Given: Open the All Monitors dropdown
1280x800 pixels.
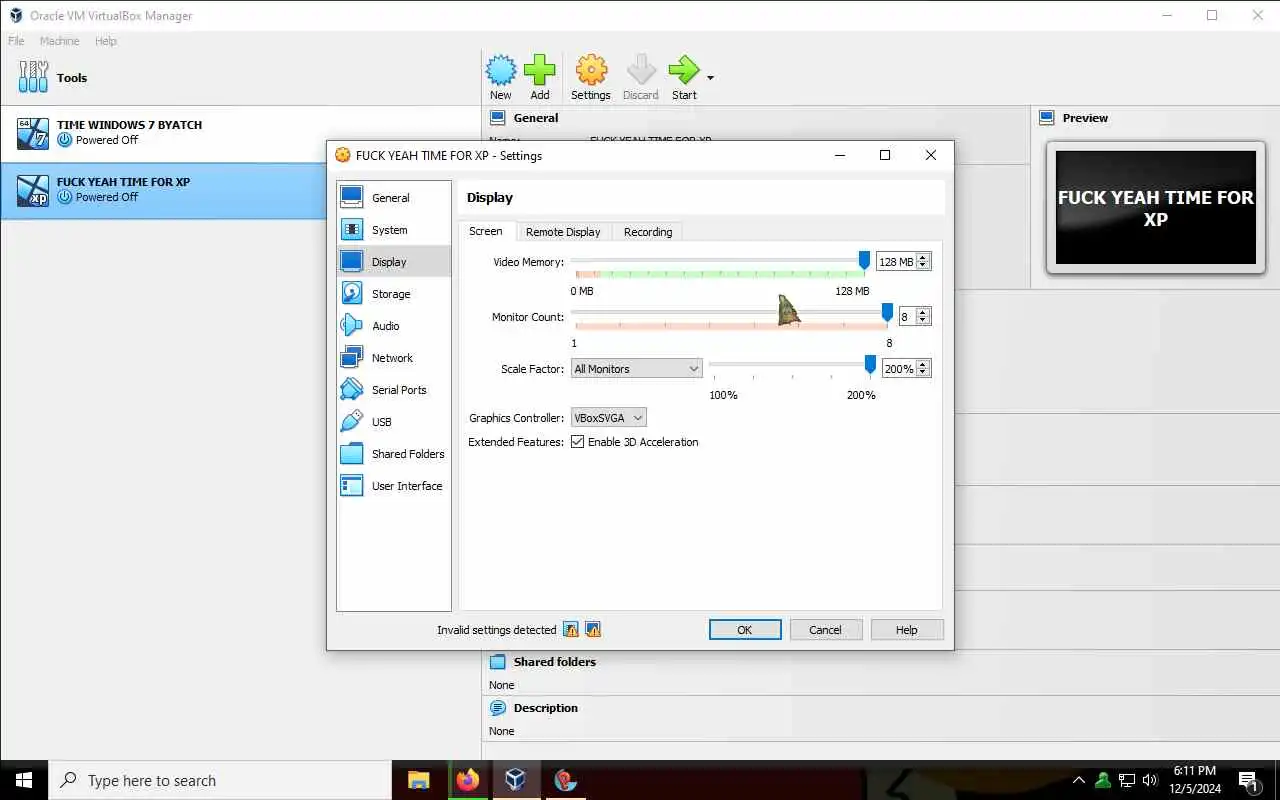Looking at the screenshot, I should pyautogui.click(x=636, y=369).
